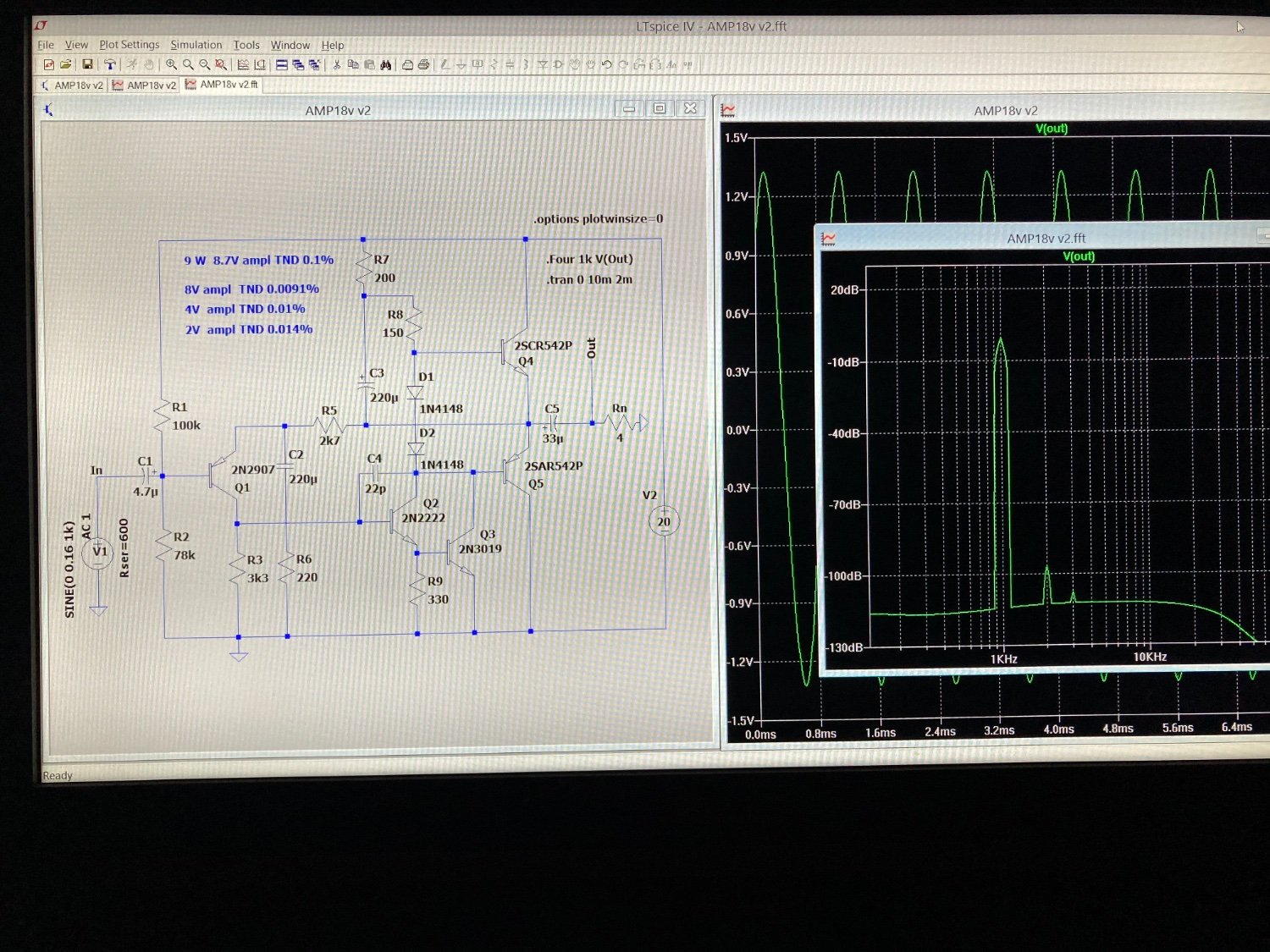Viewport: 1270px width, 952px height.
Task: Print using the printer toolbar icon
Action: 423,64
